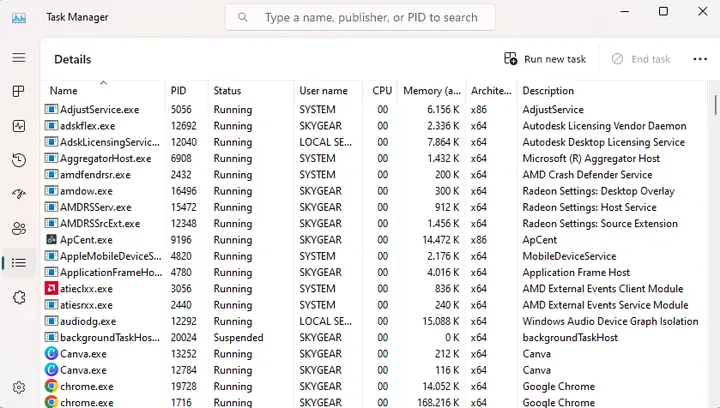Click the Radeon Settings: Desktop Overlay description

598,191
